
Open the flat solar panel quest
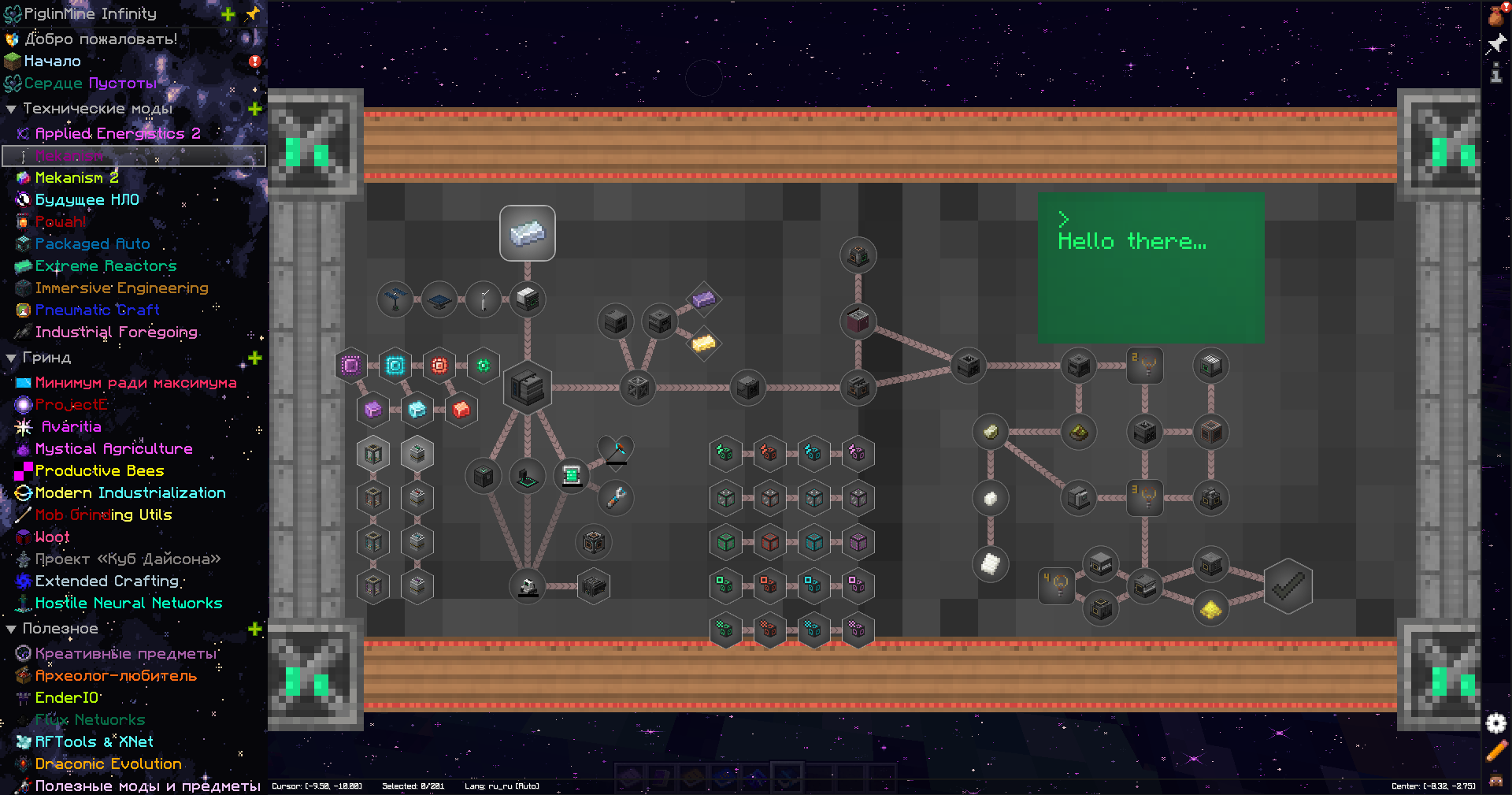(439, 299)
